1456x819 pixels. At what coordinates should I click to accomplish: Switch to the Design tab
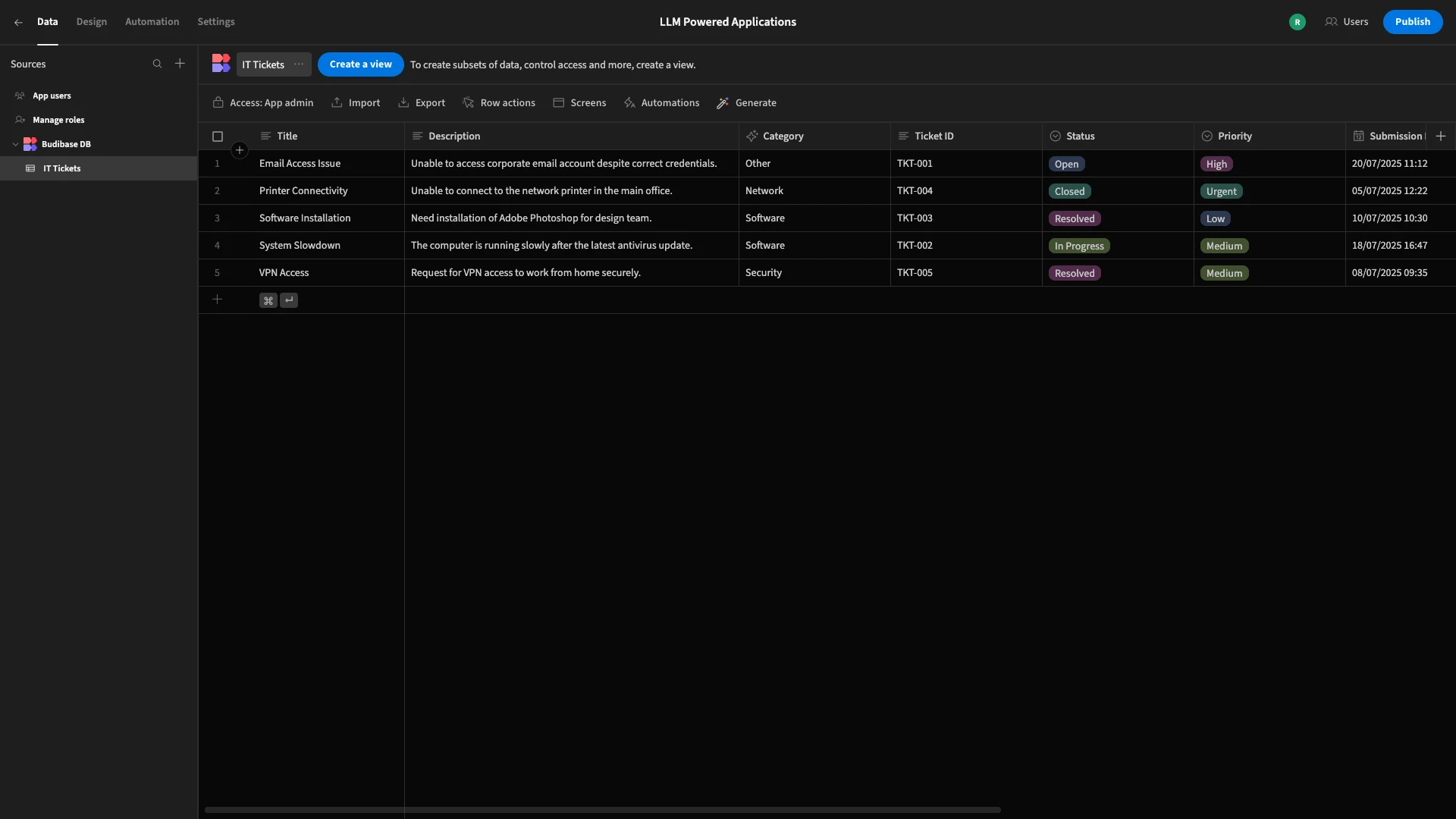92,22
